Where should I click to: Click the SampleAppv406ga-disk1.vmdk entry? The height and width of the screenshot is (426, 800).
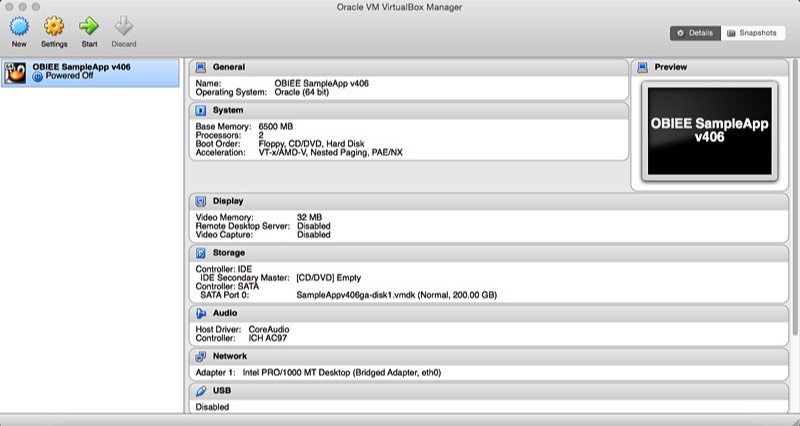[x=396, y=295]
